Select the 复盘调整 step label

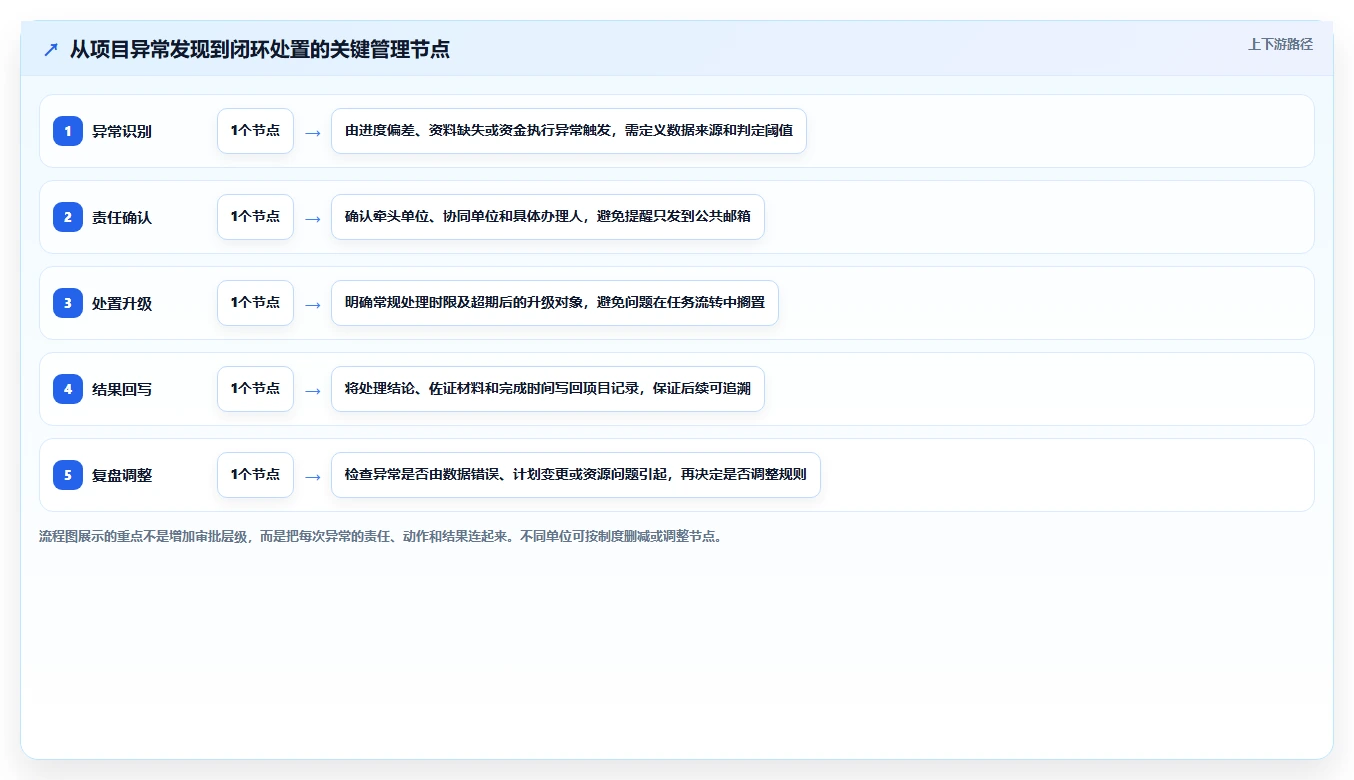pos(122,475)
